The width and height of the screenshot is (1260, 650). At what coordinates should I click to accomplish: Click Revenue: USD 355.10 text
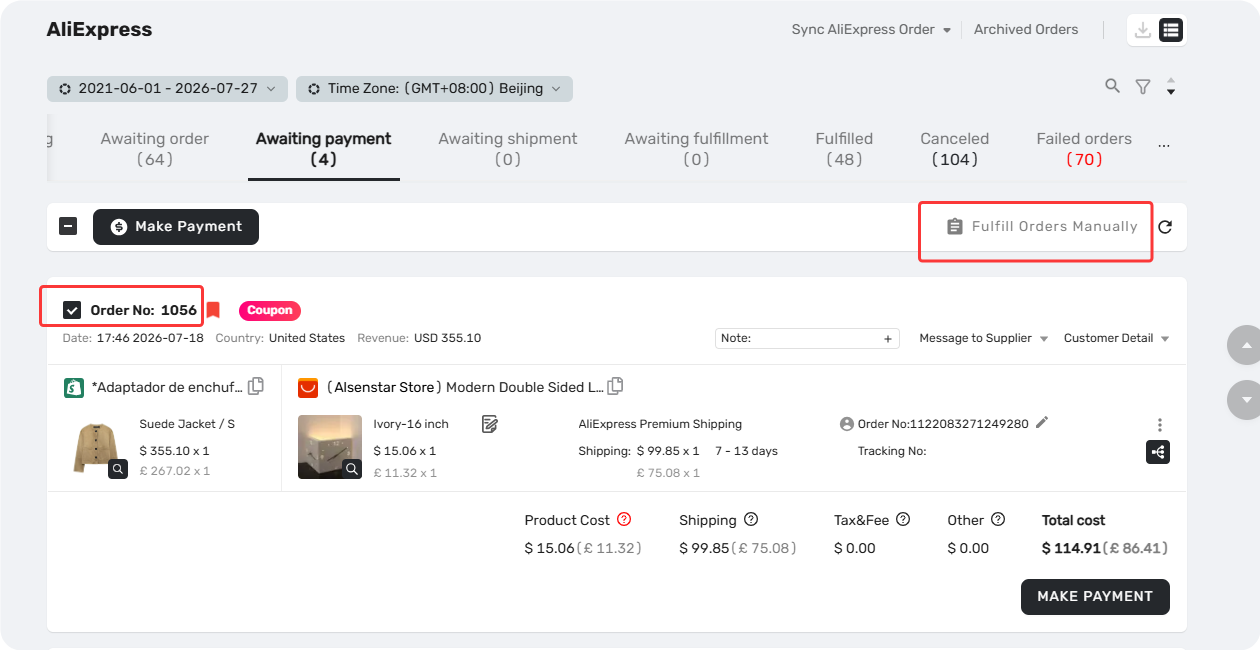click(419, 338)
